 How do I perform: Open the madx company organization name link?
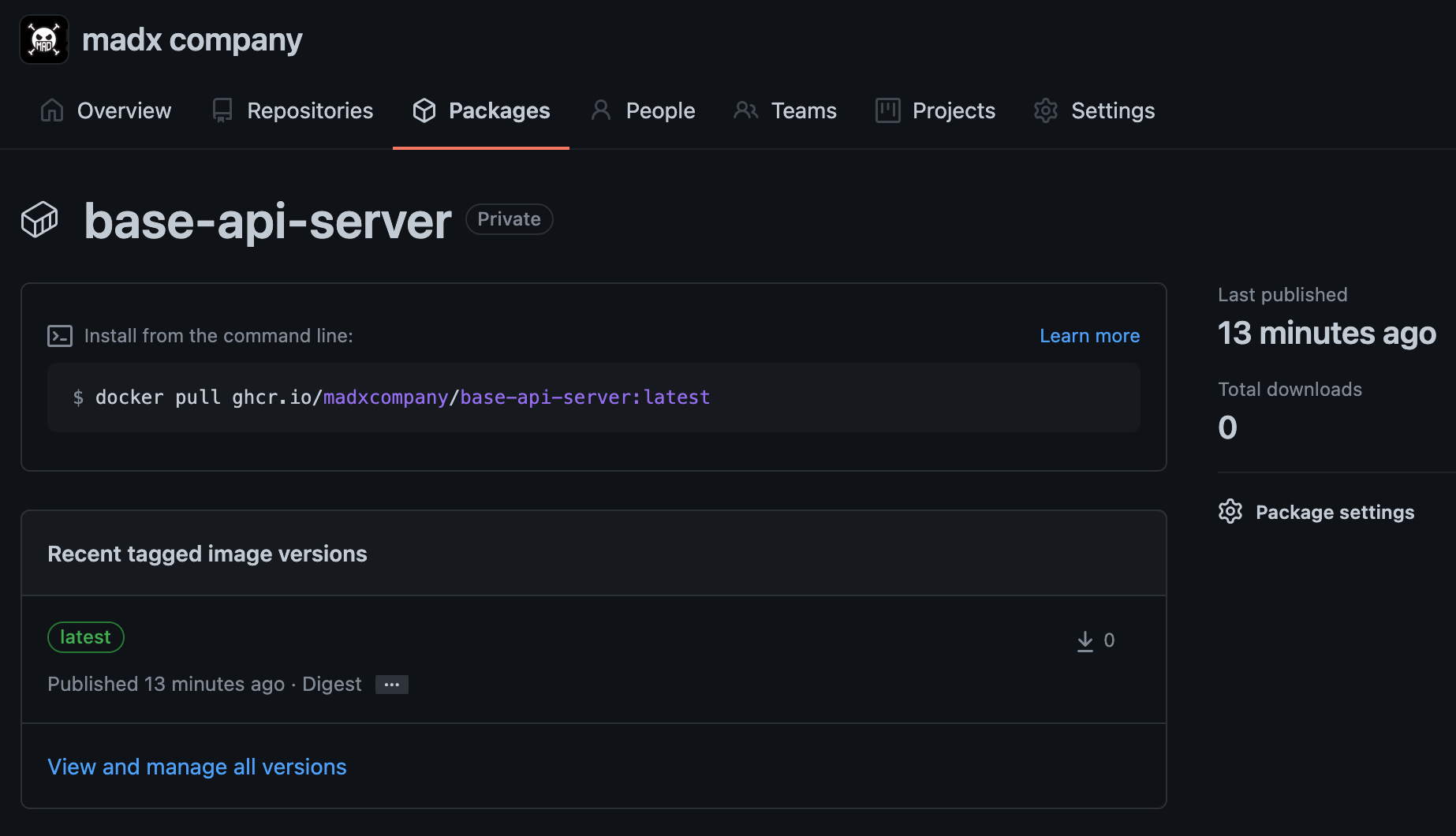point(192,39)
